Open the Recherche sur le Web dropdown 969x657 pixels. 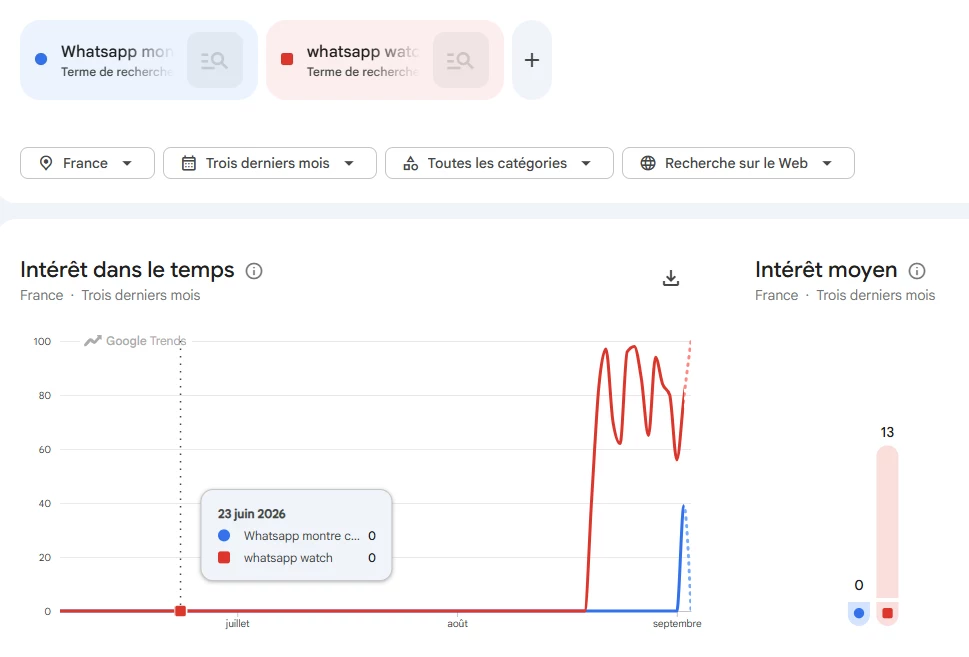[738, 163]
